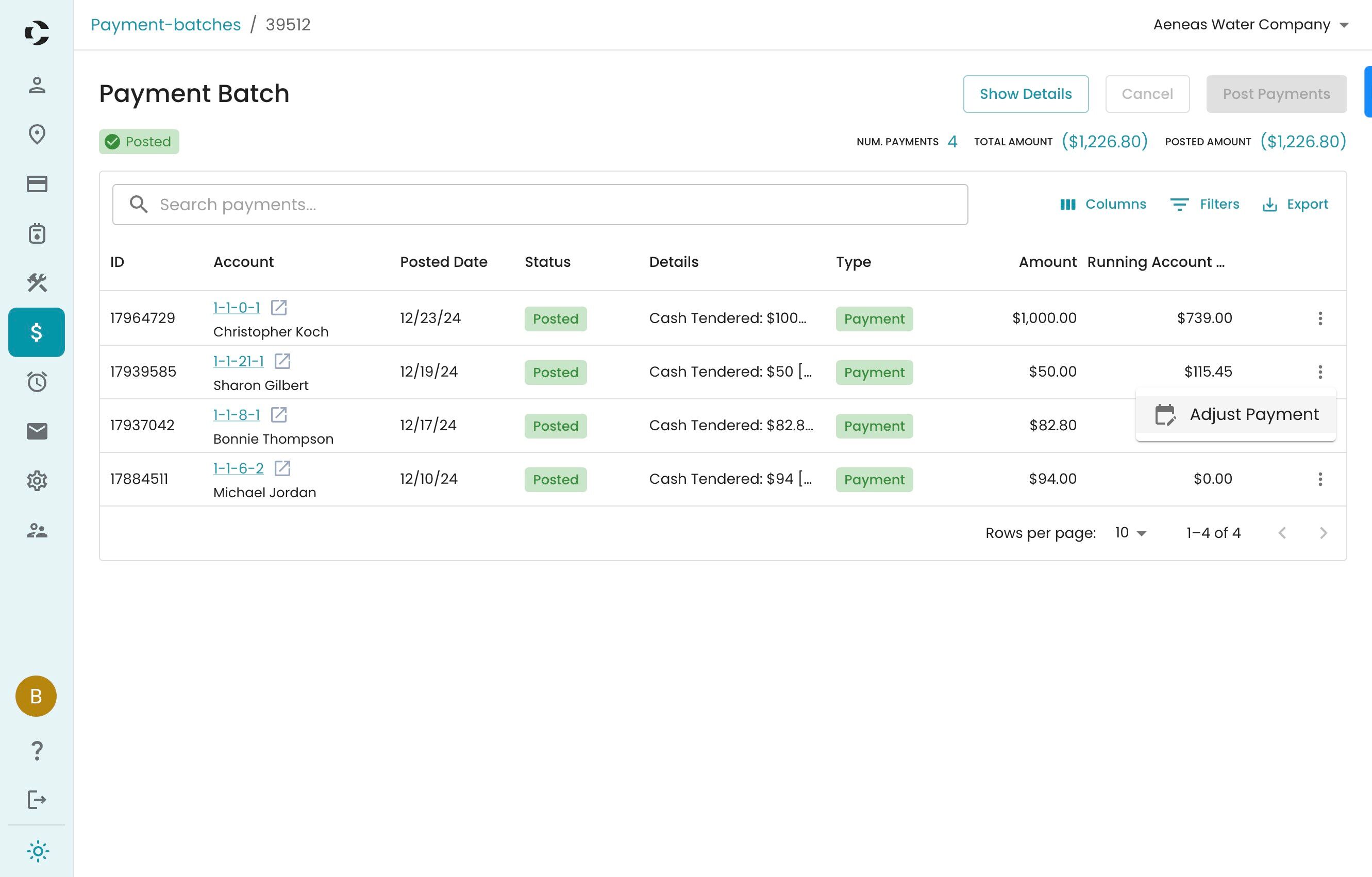The image size is (1372, 877).
Task: Open the alarm clock sidebar icon
Action: point(37,381)
